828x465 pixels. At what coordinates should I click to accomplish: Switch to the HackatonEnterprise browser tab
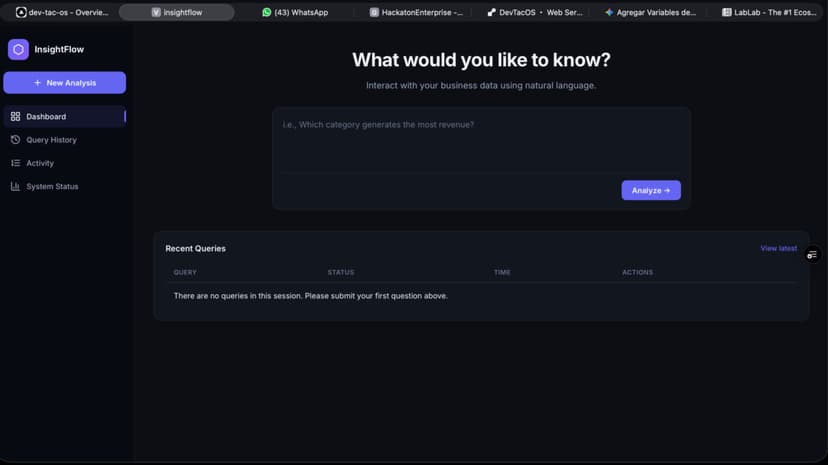[x=416, y=12]
